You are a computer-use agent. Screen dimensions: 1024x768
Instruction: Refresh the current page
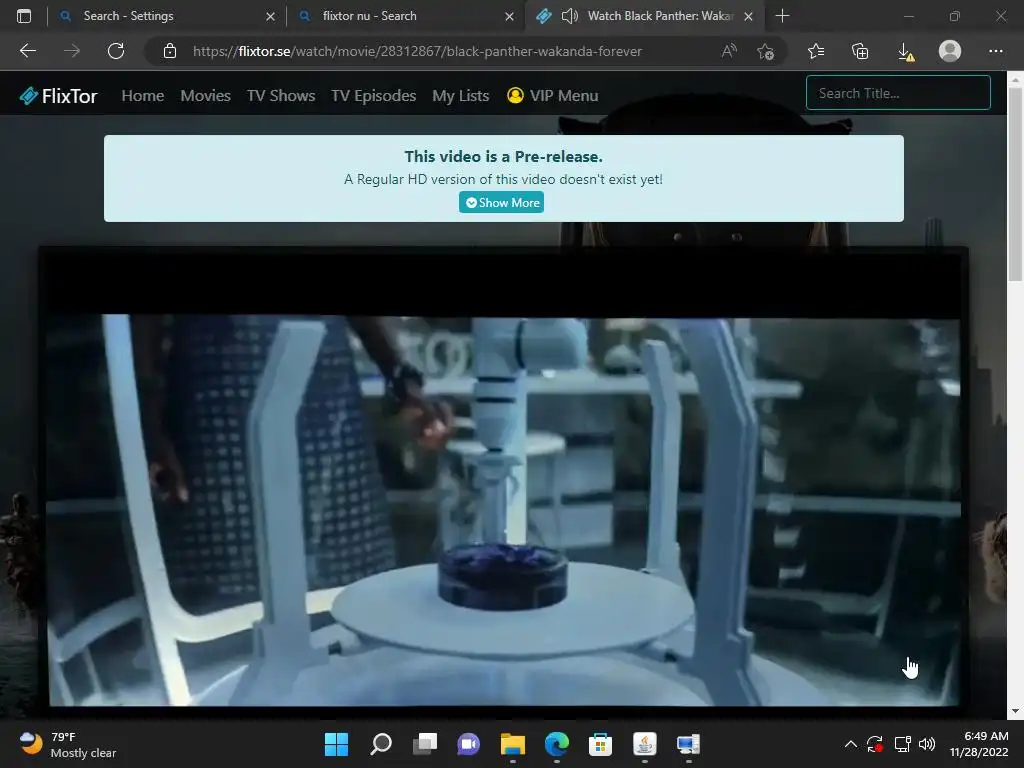point(116,51)
